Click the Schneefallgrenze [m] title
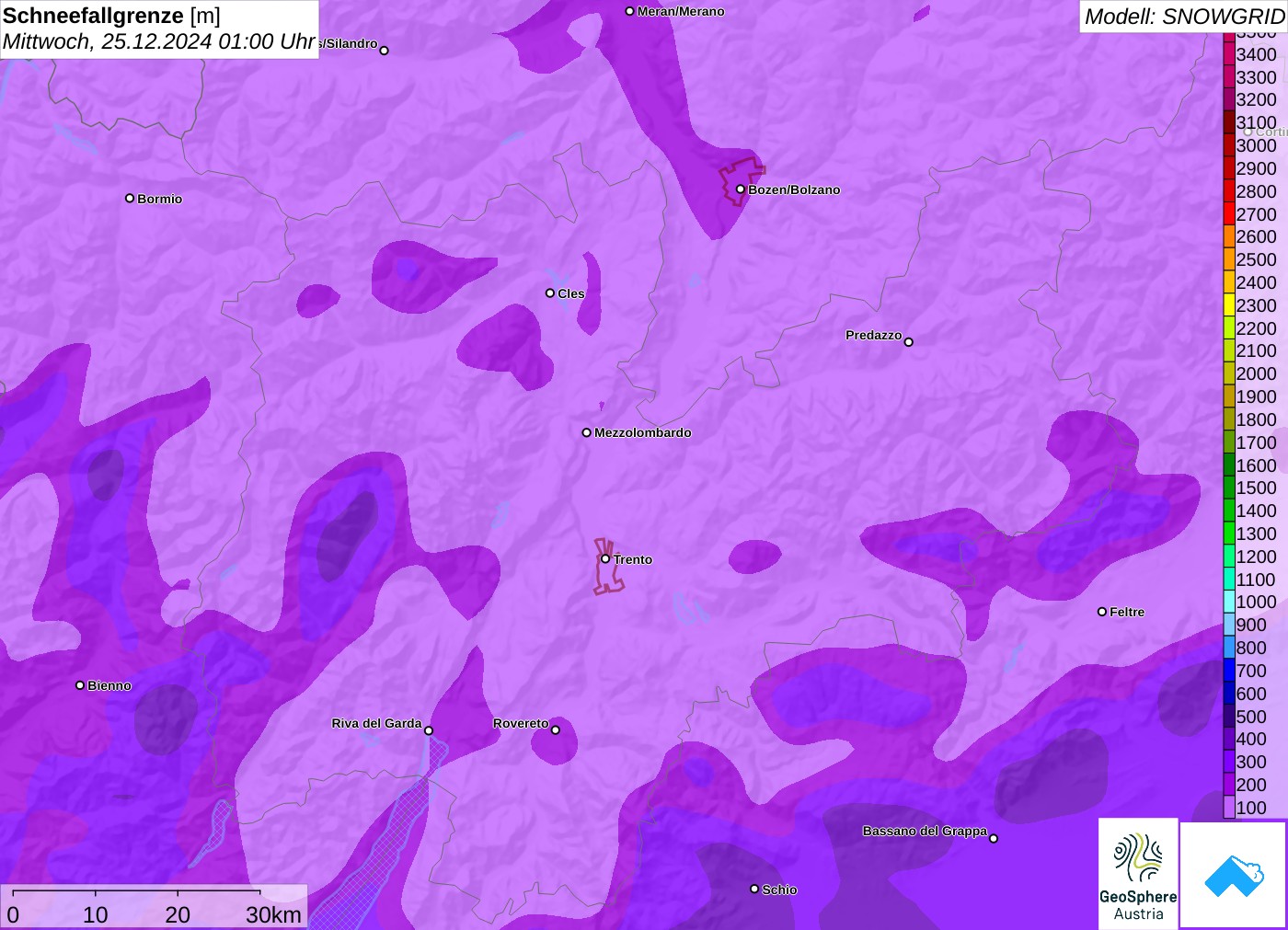Image resolution: width=1288 pixels, height=930 pixels. [x=111, y=16]
